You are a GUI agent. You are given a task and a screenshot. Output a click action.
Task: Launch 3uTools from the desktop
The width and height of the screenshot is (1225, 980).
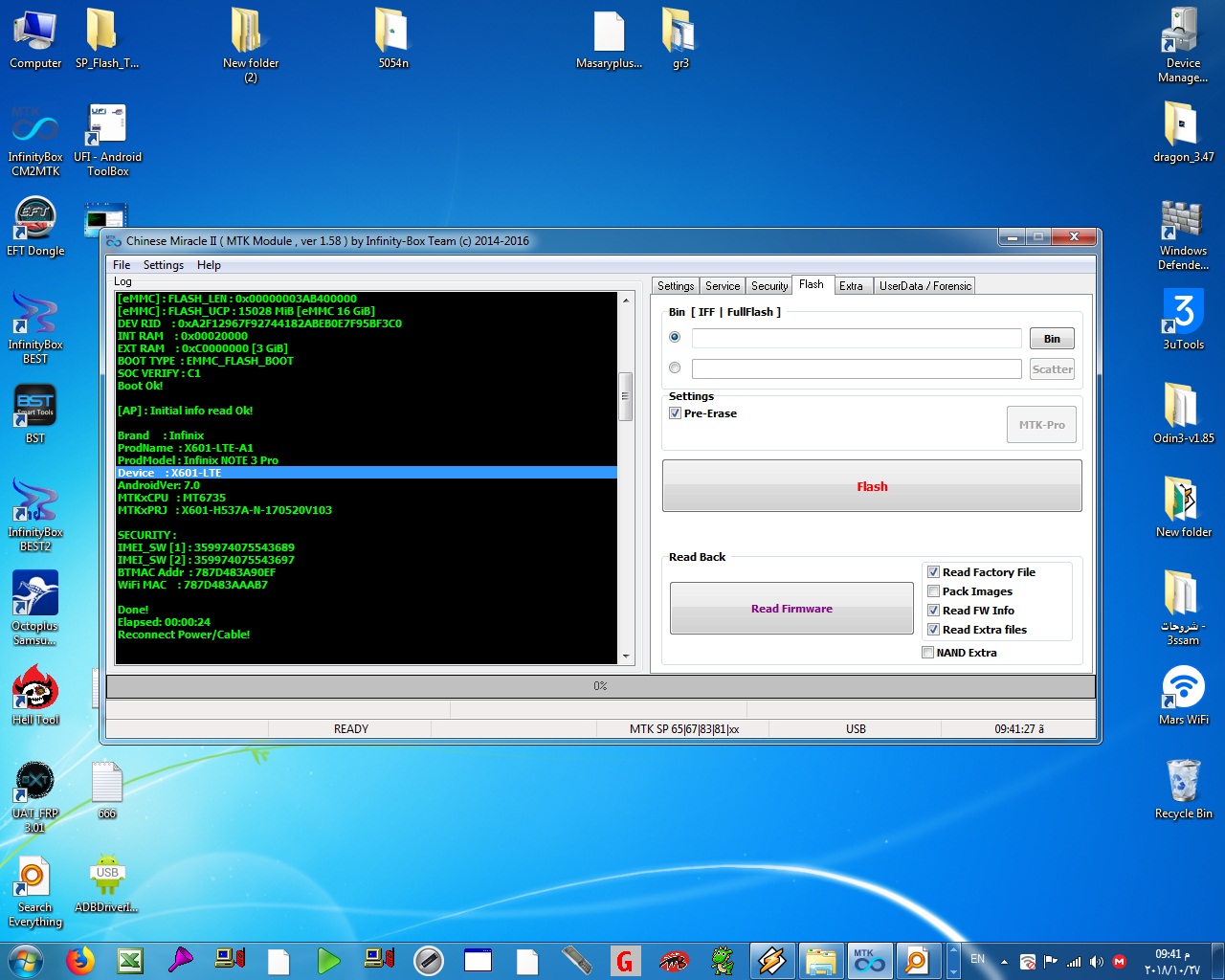pyautogui.click(x=1183, y=320)
